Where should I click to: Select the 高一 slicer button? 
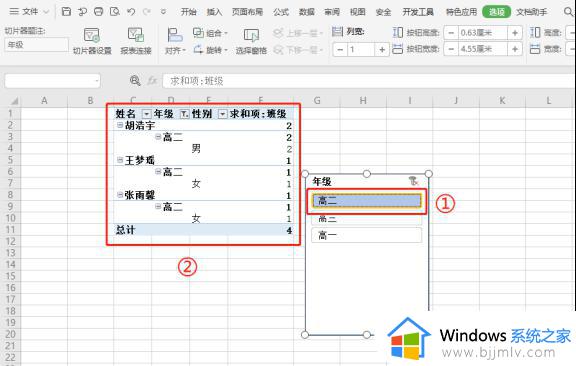click(366, 235)
